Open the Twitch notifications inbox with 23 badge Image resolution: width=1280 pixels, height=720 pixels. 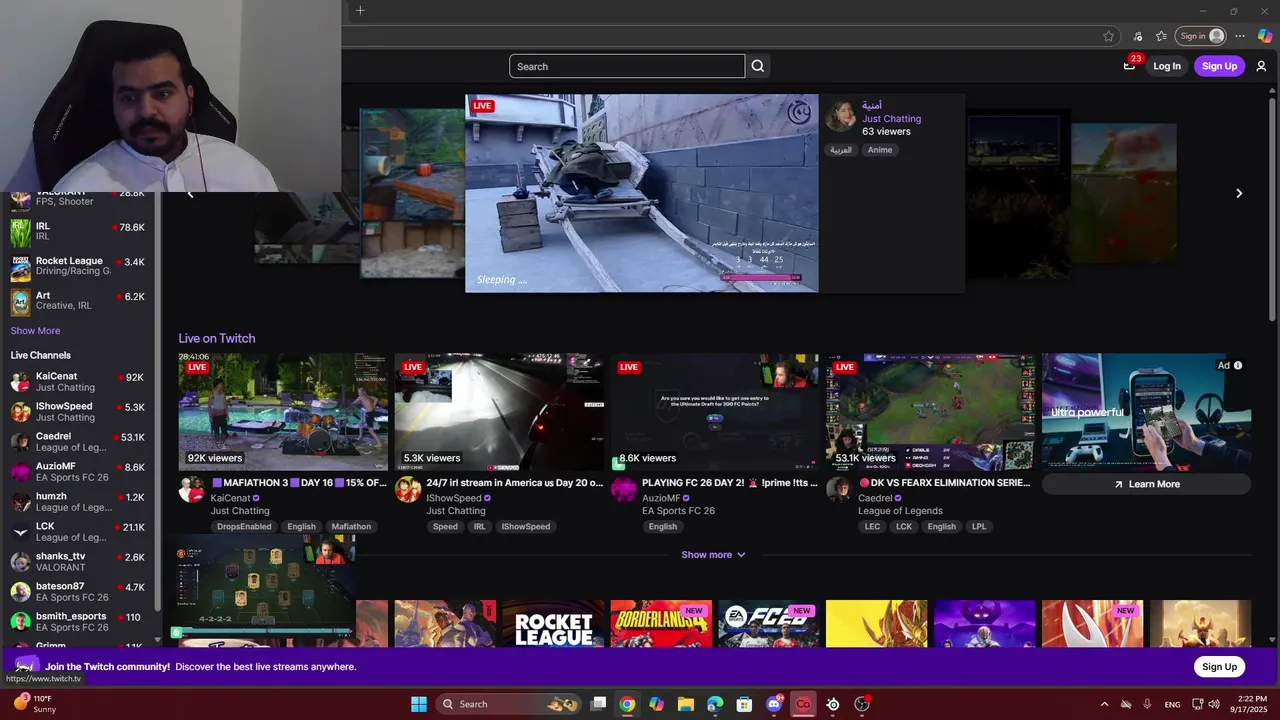(1130, 65)
